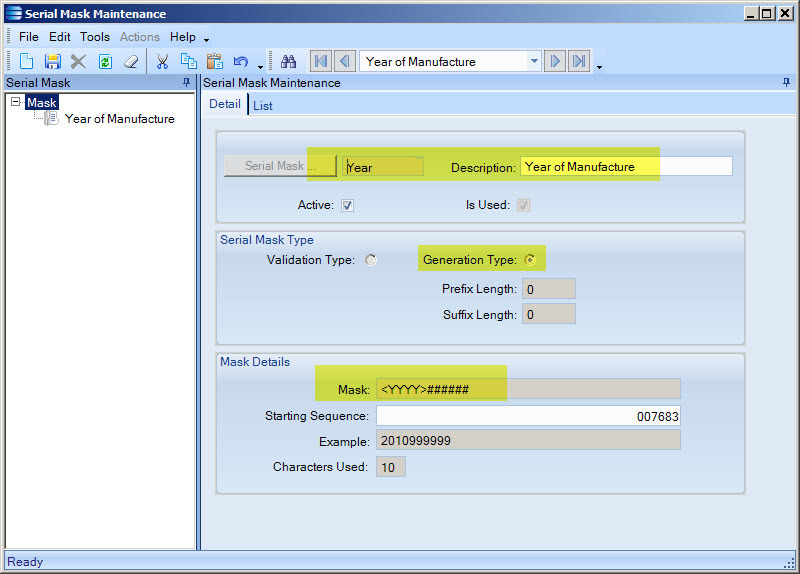This screenshot has height=574, width=800.
Task: Collapse the Mask tree node
Action: pyautogui.click(x=16, y=102)
